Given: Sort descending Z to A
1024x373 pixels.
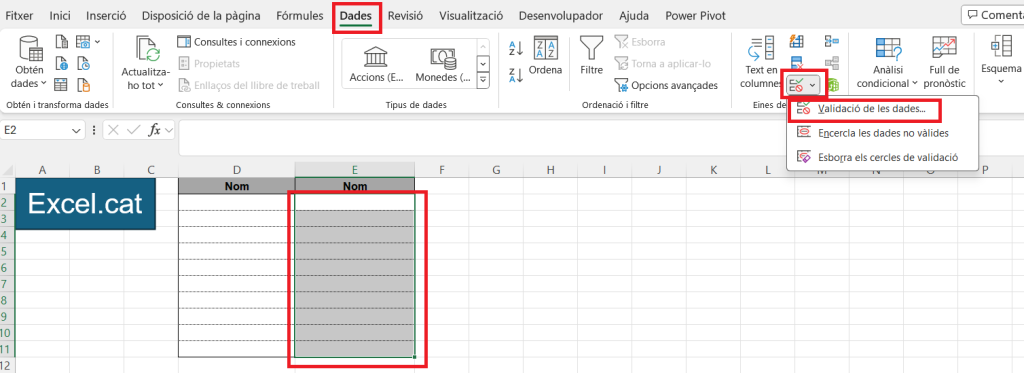Looking at the screenshot, I should (516, 75).
